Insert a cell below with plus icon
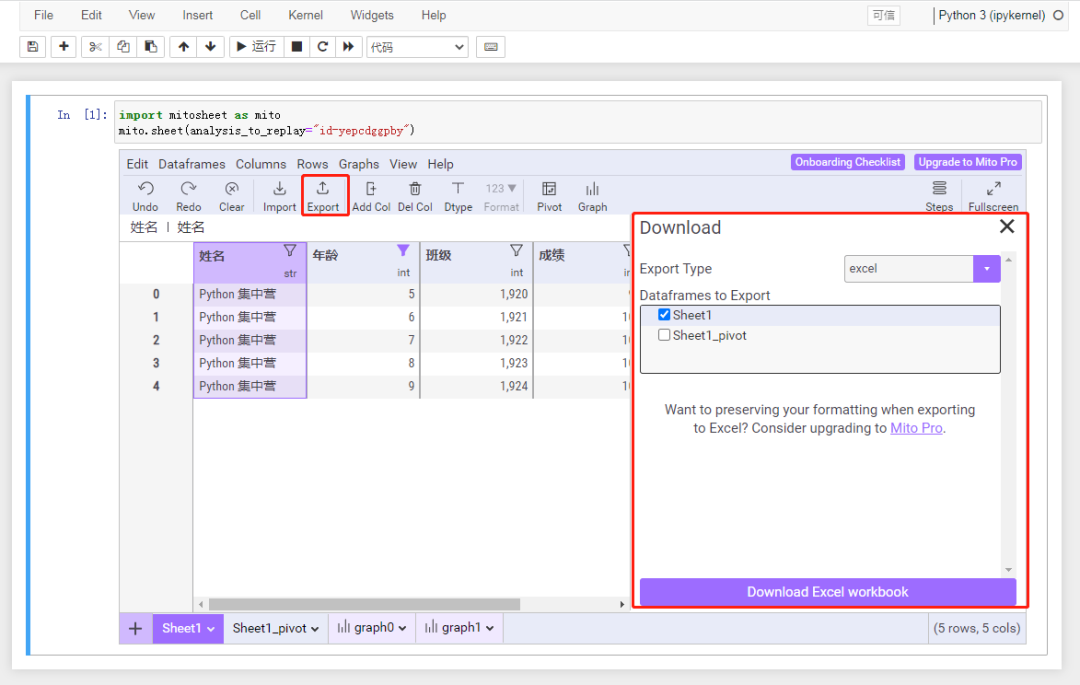The height and width of the screenshot is (685, 1080). coord(63,47)
